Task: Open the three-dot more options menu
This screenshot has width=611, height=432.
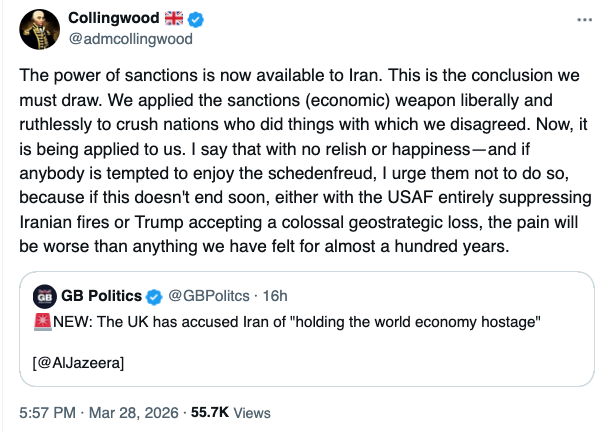Action: pos(585,21)
